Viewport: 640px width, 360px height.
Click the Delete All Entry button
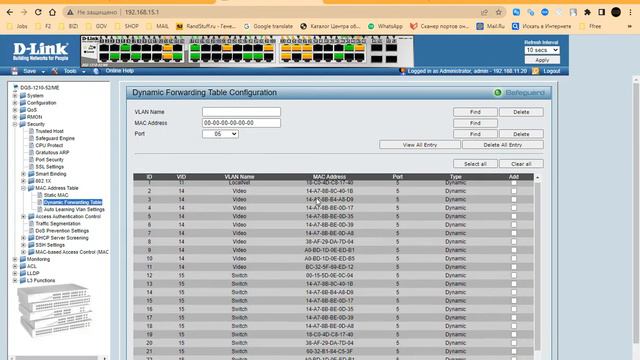click(502, 145)
